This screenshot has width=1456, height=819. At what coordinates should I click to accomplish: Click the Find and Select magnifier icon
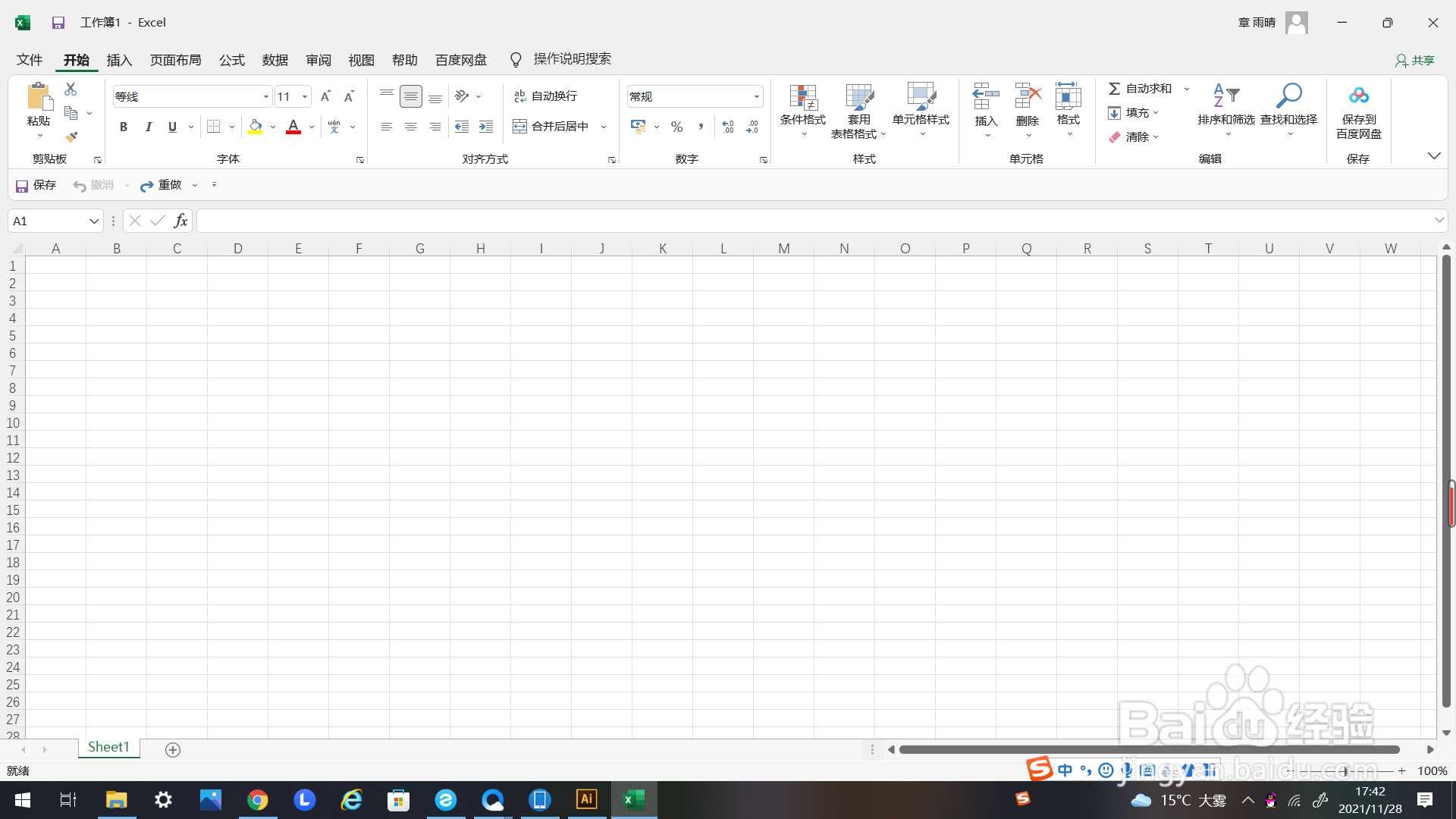coord(1288,97)
